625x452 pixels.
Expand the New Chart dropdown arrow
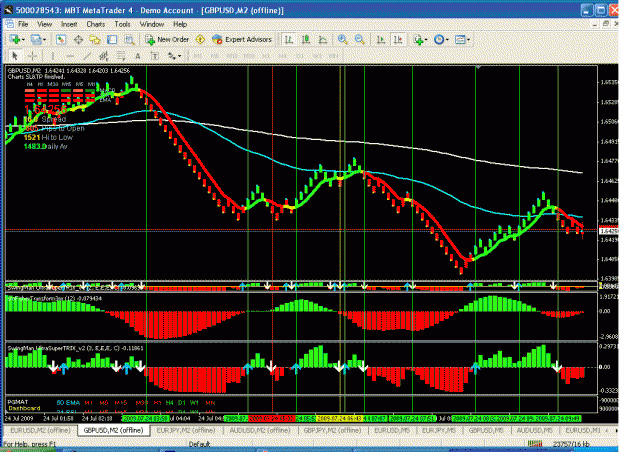click(23, 40)
